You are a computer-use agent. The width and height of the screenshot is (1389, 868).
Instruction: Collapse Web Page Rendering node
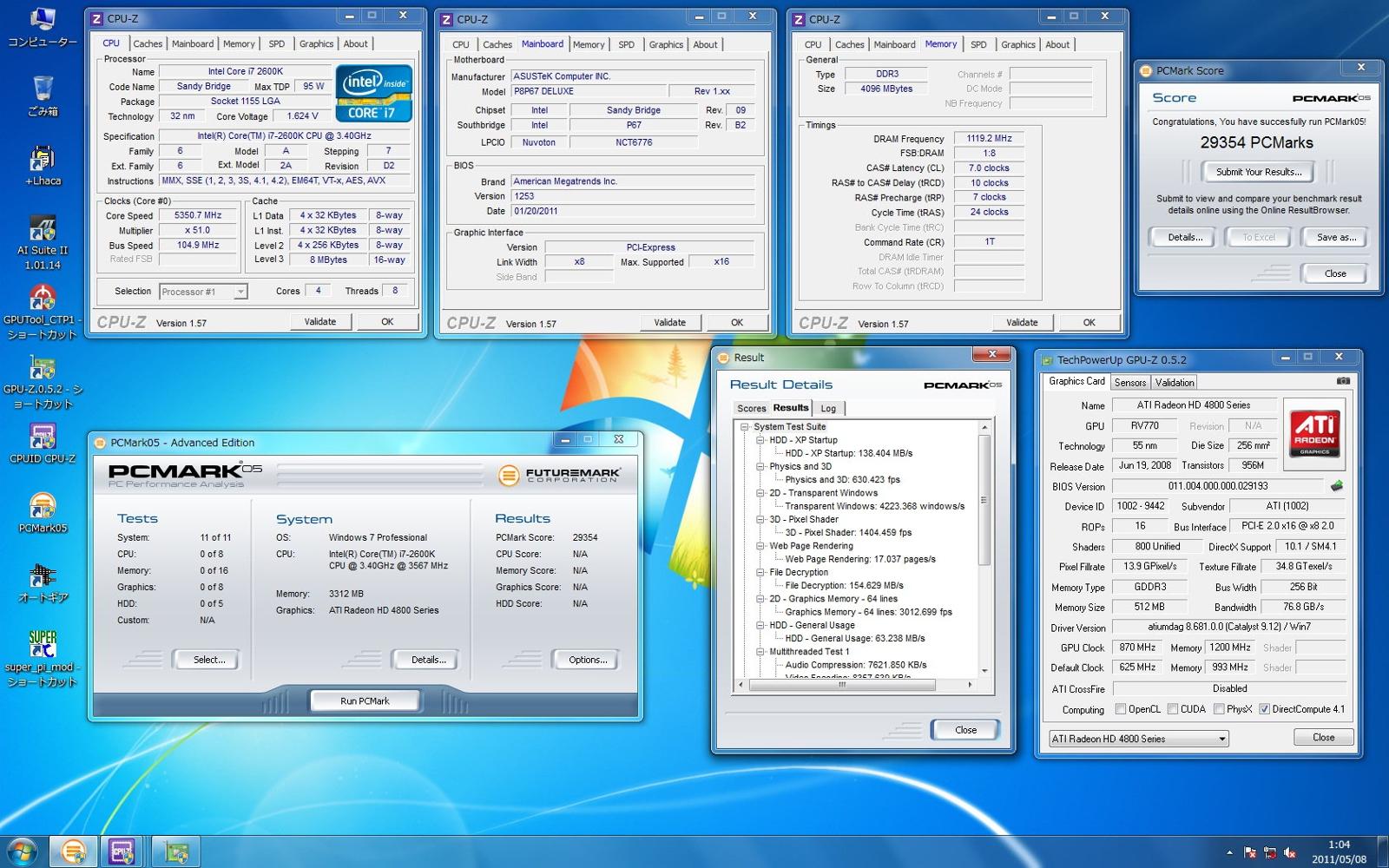[760, 546]
